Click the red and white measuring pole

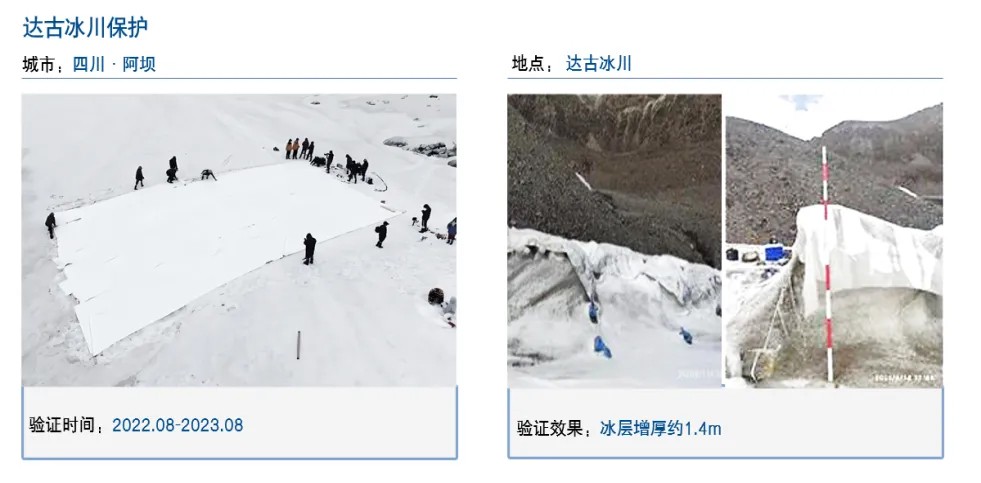coord(827,263)
